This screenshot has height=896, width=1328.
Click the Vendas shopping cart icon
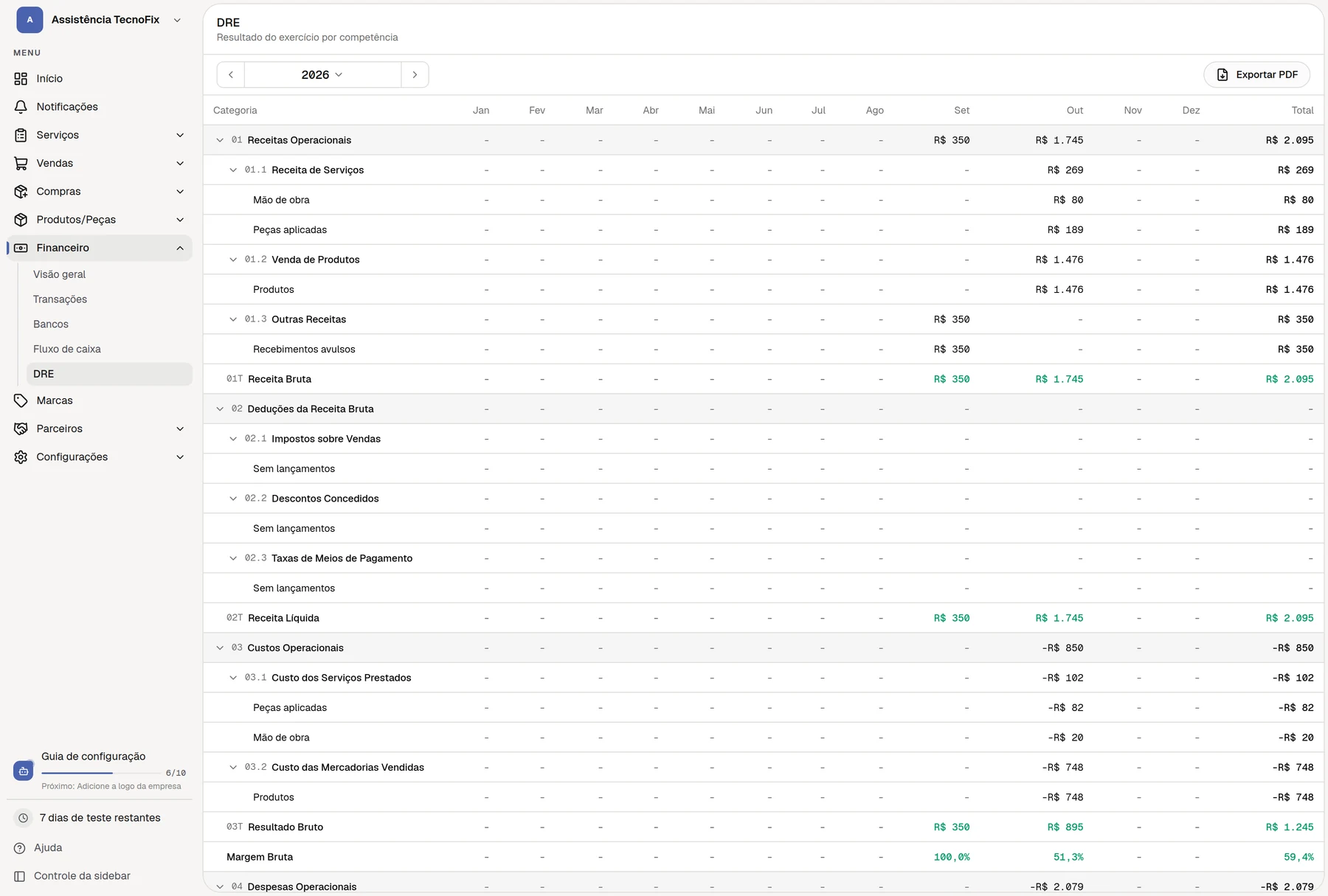(21, 163)
